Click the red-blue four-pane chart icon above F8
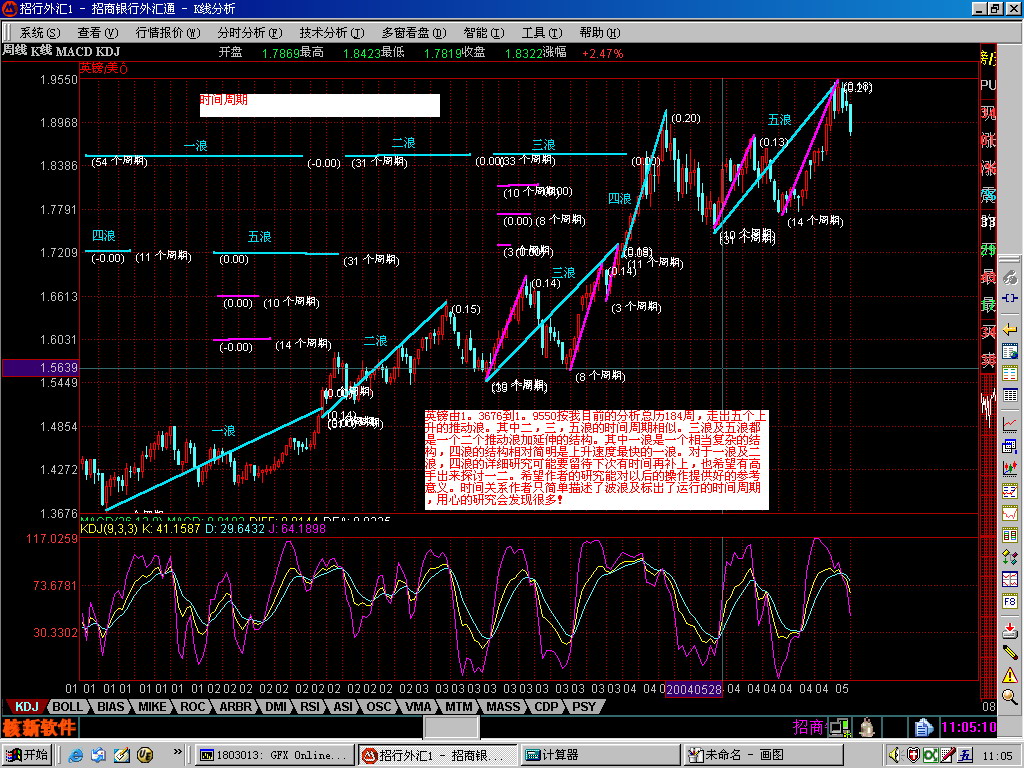The height and width of the screenshot is (768, 1024). [1010, 579]
